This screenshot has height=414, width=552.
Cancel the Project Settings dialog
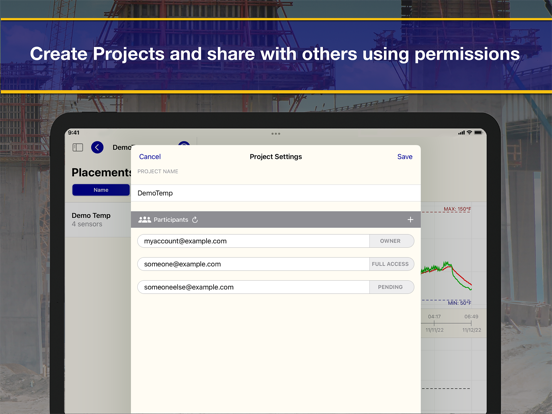click(150, 157)
